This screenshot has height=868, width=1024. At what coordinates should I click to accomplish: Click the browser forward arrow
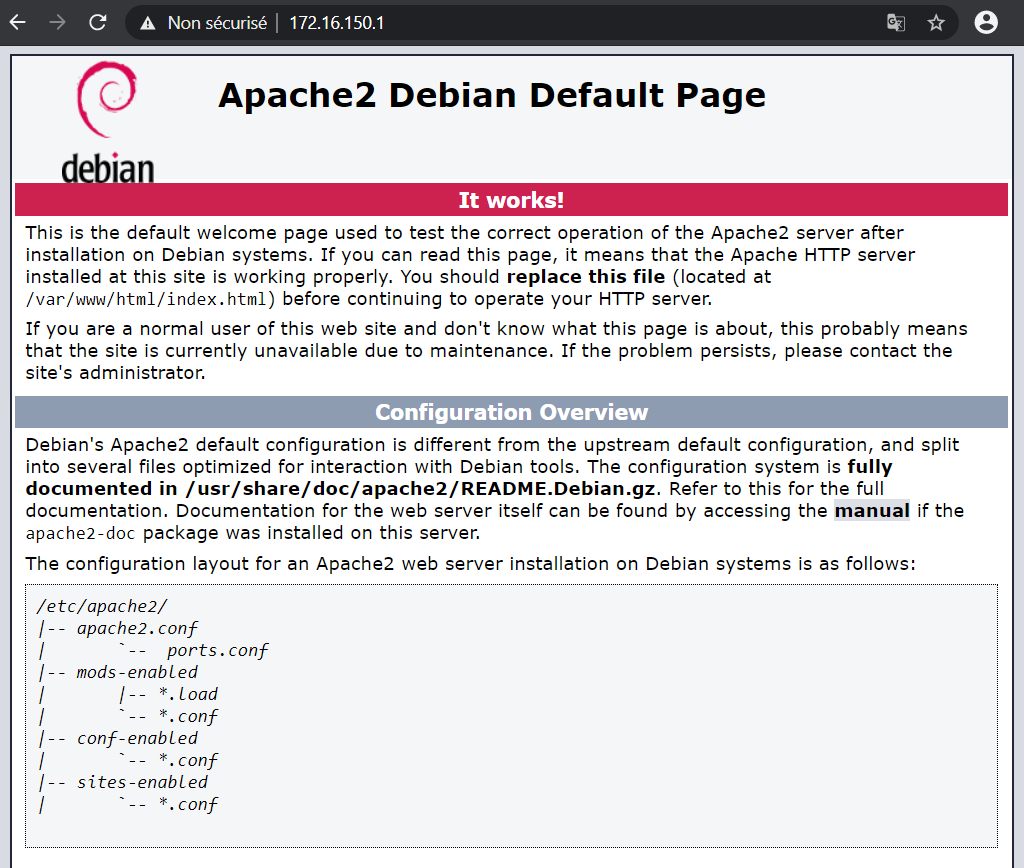(57, 22)
